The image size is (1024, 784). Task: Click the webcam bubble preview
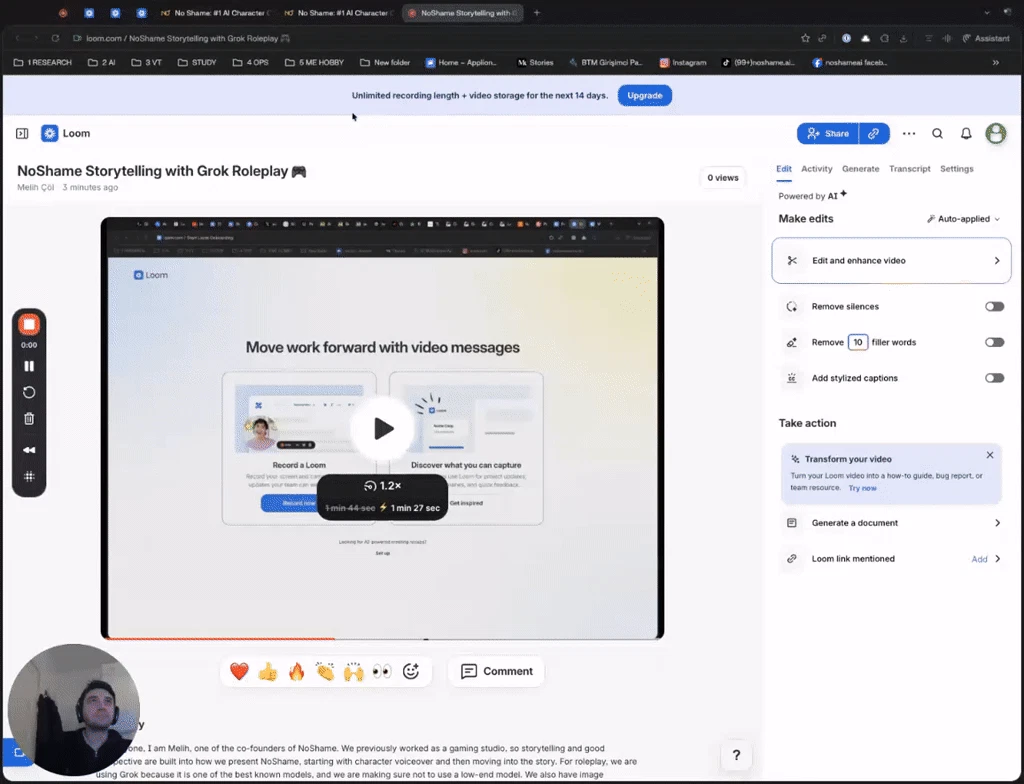point(74,710)
